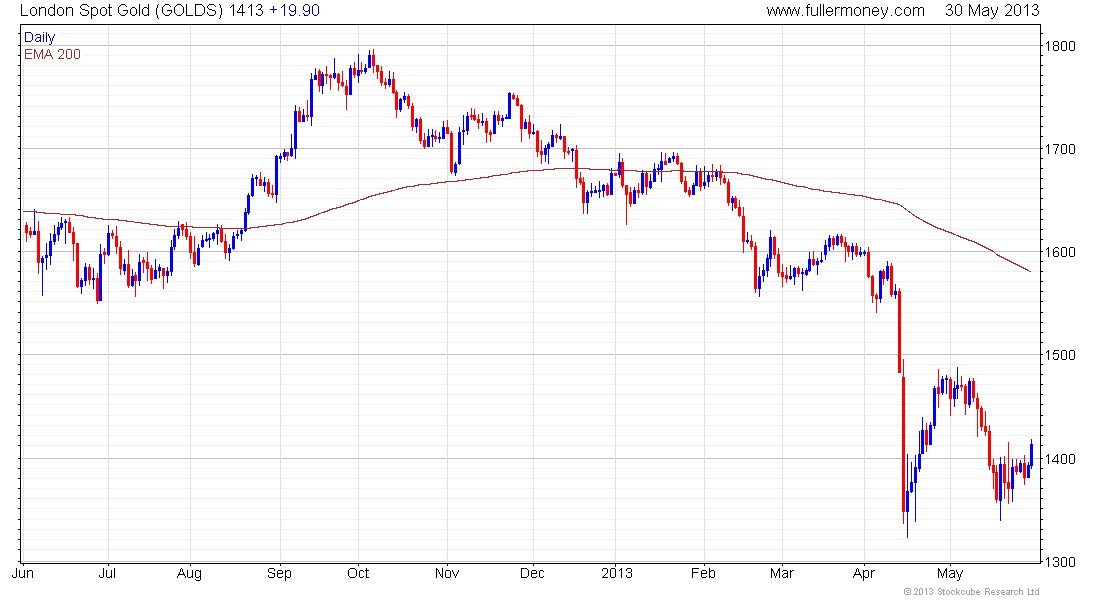Click the October candlestick peak near 1800
This screenshot has height=600, width=1100.
click(x=373, y=58)
